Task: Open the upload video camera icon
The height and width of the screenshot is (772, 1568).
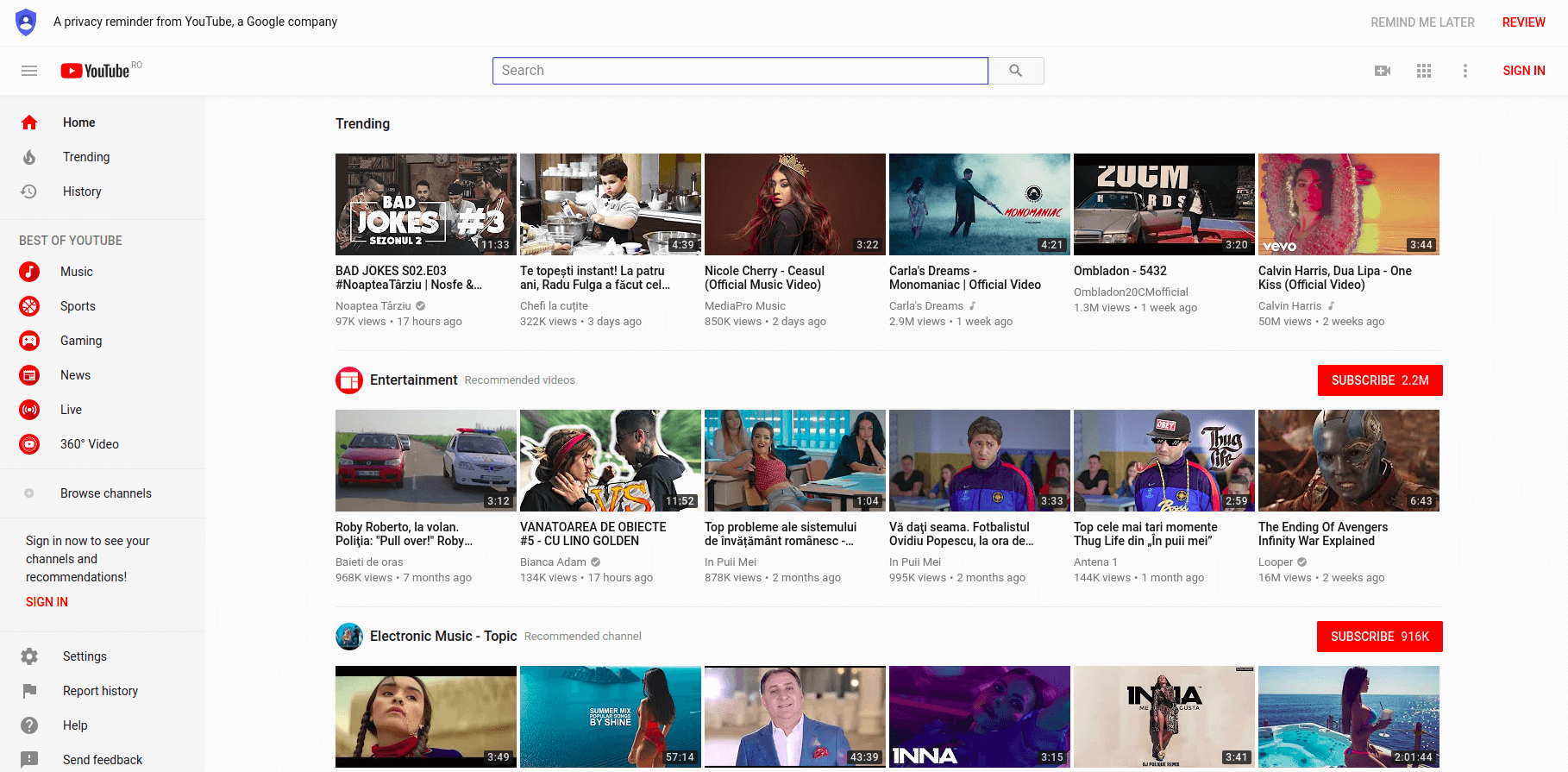Action: (1383, 71)
